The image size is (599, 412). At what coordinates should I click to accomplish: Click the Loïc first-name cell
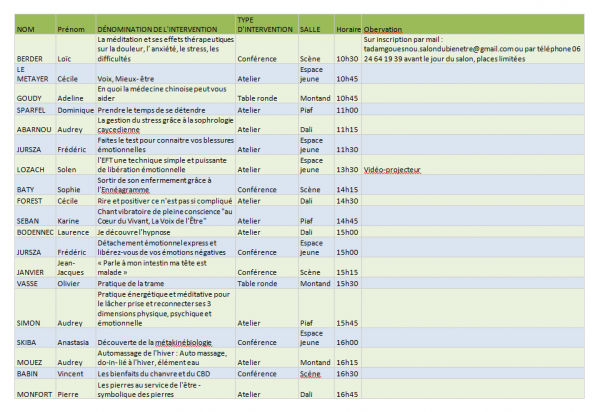pos(76,49)
